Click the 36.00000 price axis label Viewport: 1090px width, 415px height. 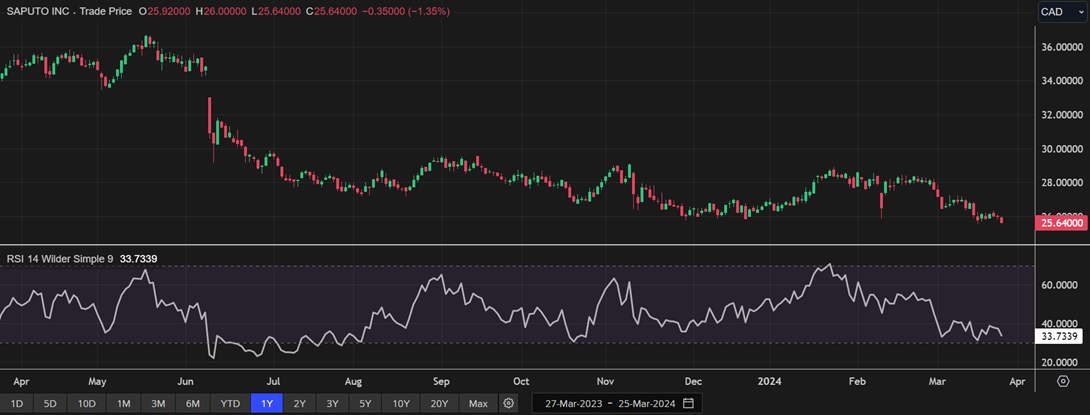coord(1064,47)
